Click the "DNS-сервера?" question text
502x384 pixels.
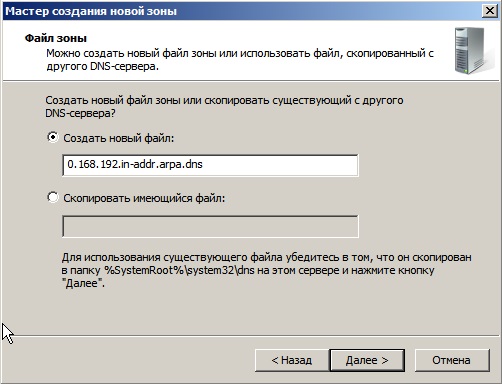point(80,113)
